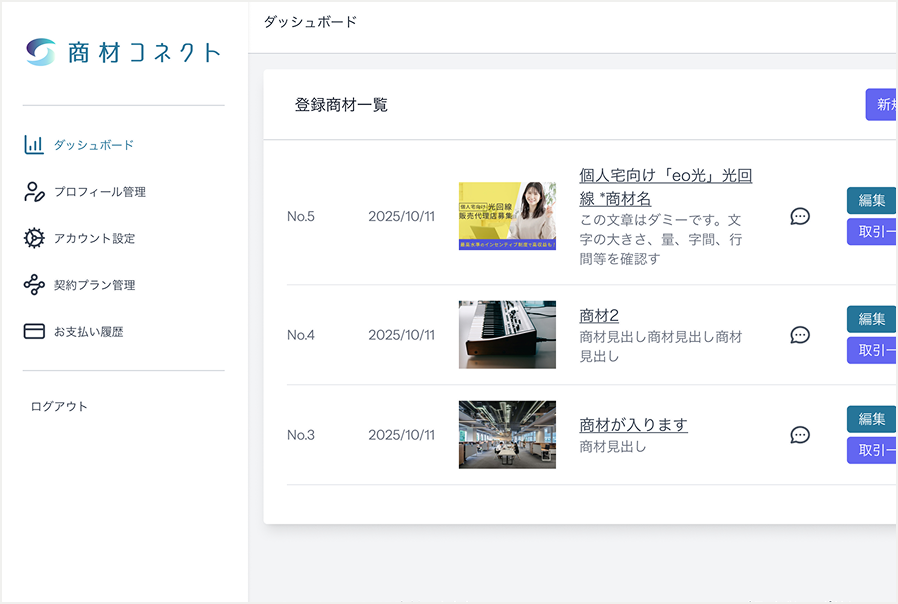Viewport: 898px width, 604px height.
Task: Click the account settings gear icon
Action: click(x=34, y=238)
